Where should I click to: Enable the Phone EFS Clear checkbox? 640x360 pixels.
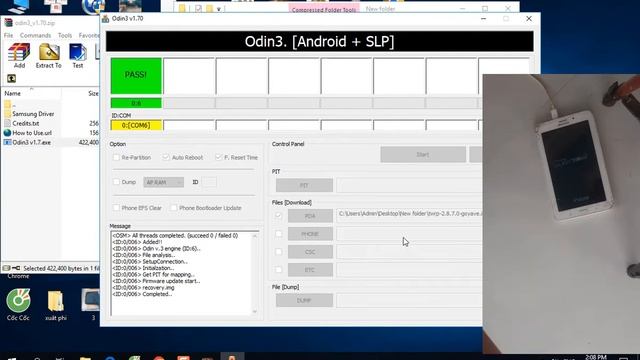(x=116, y=208)
